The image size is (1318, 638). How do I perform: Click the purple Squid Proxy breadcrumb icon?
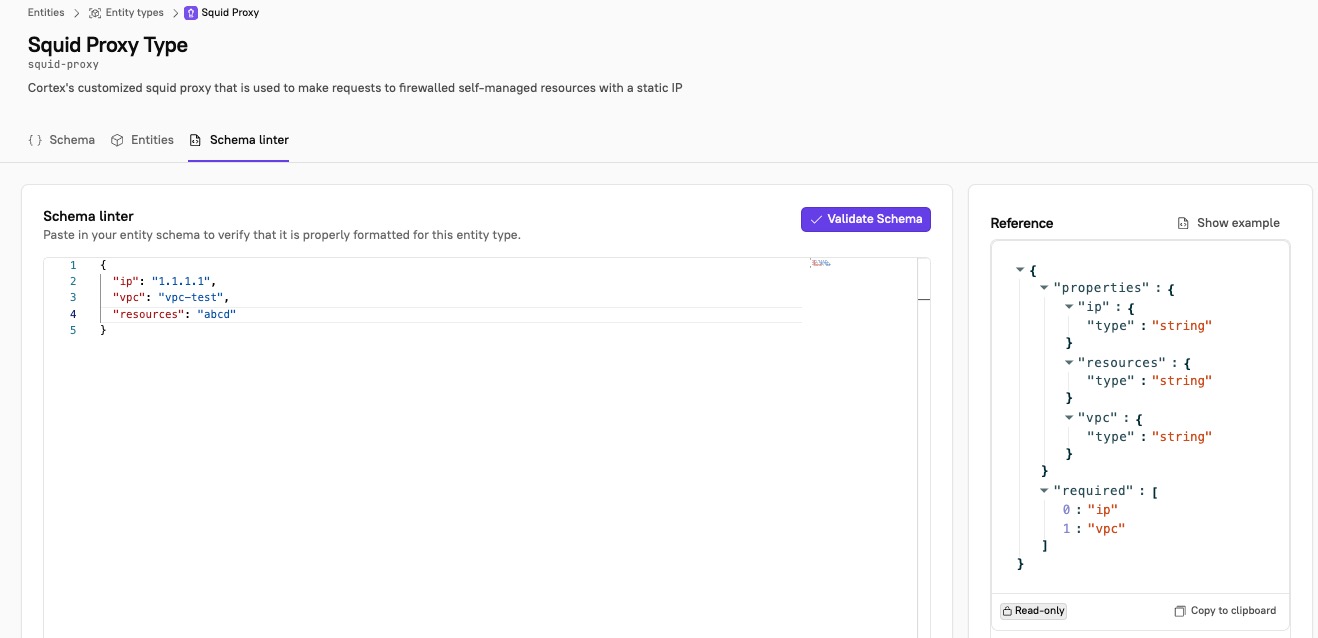coord(190,13)
